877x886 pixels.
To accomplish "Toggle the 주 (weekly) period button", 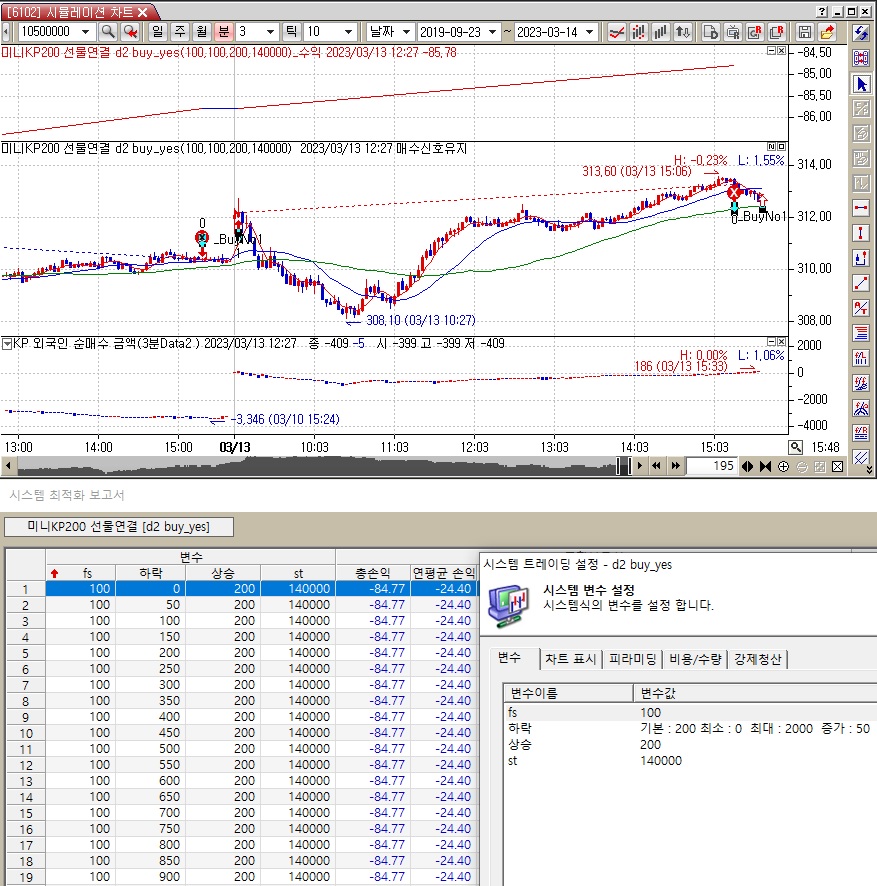I will [179, 32].
